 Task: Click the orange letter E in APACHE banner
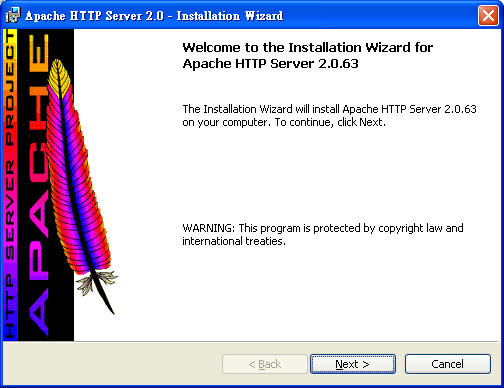[x=38, y=53]
